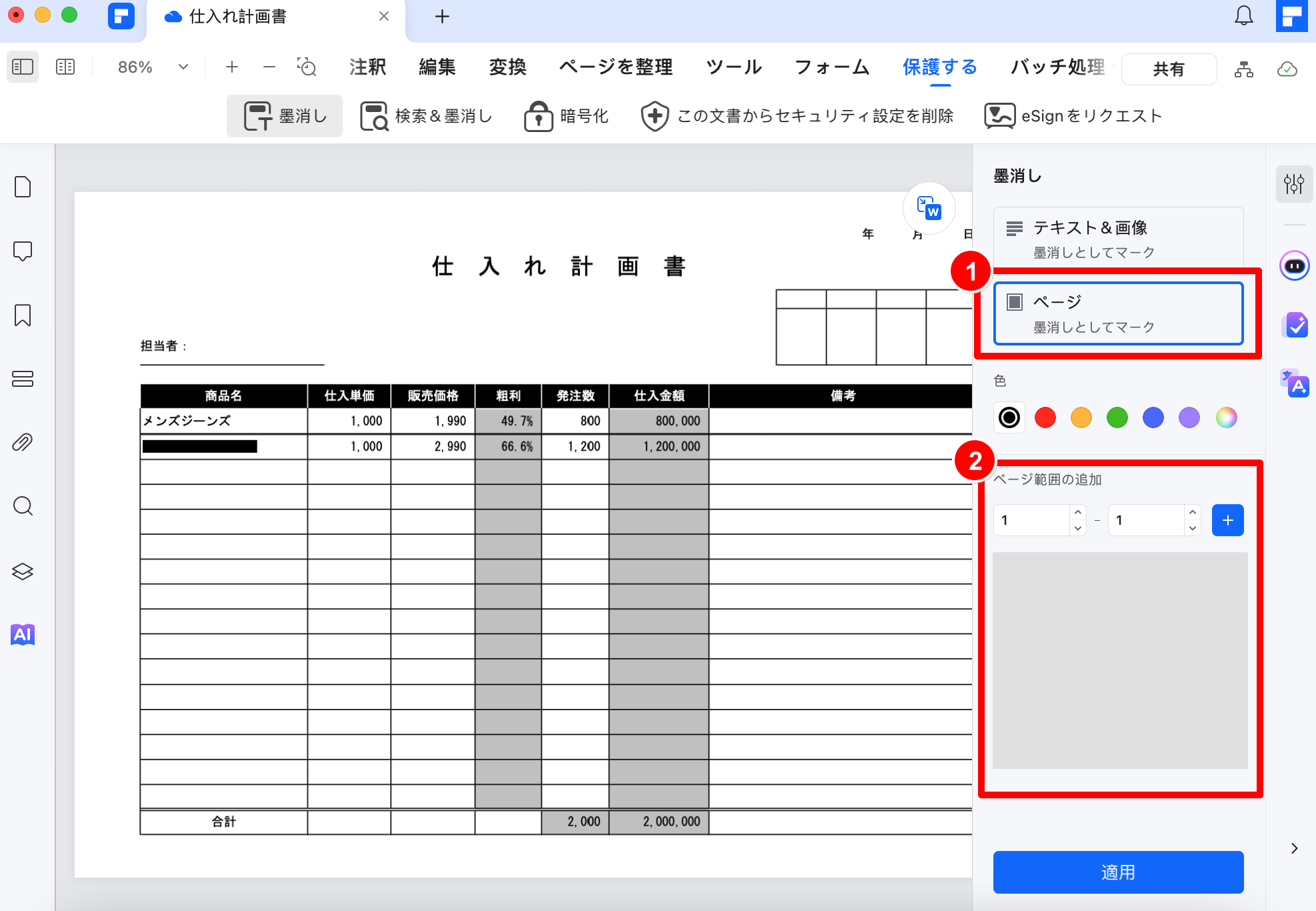Open the zoom percentage dropdown
The height and width of the screenshot is (911, 1316).
[x=183, y=67]
